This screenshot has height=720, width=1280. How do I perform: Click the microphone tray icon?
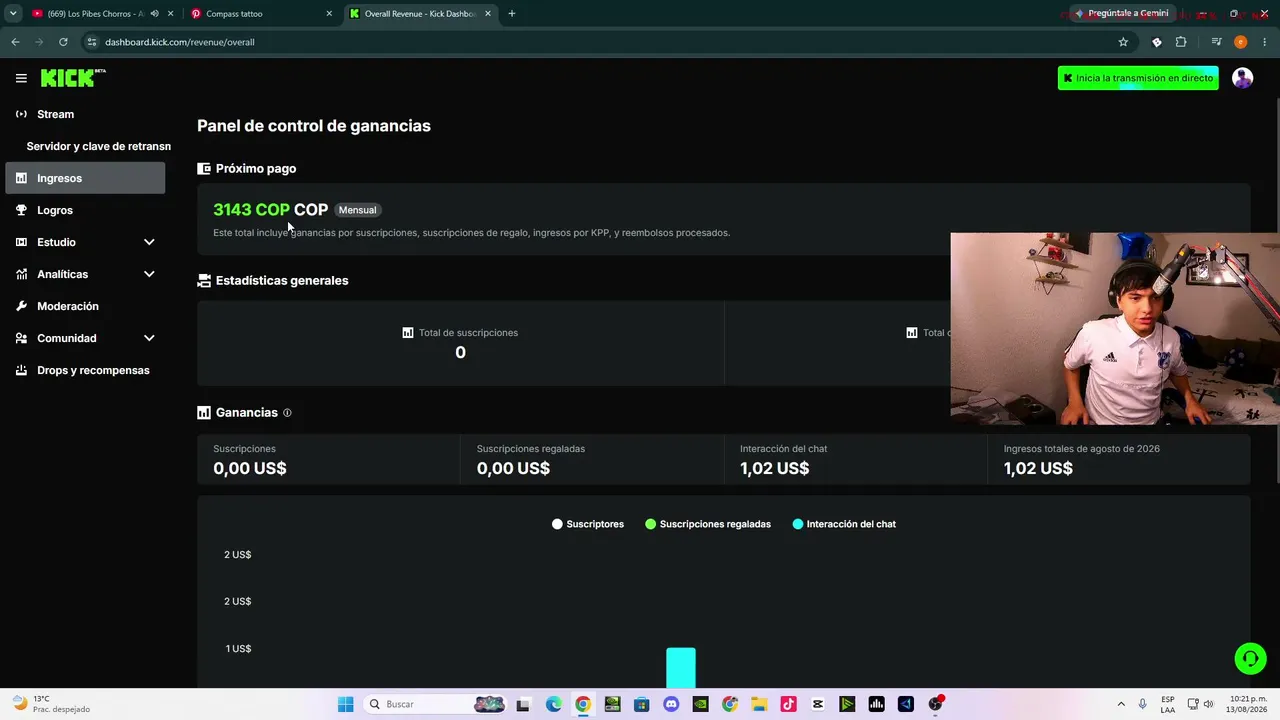tap(1143, 704)
